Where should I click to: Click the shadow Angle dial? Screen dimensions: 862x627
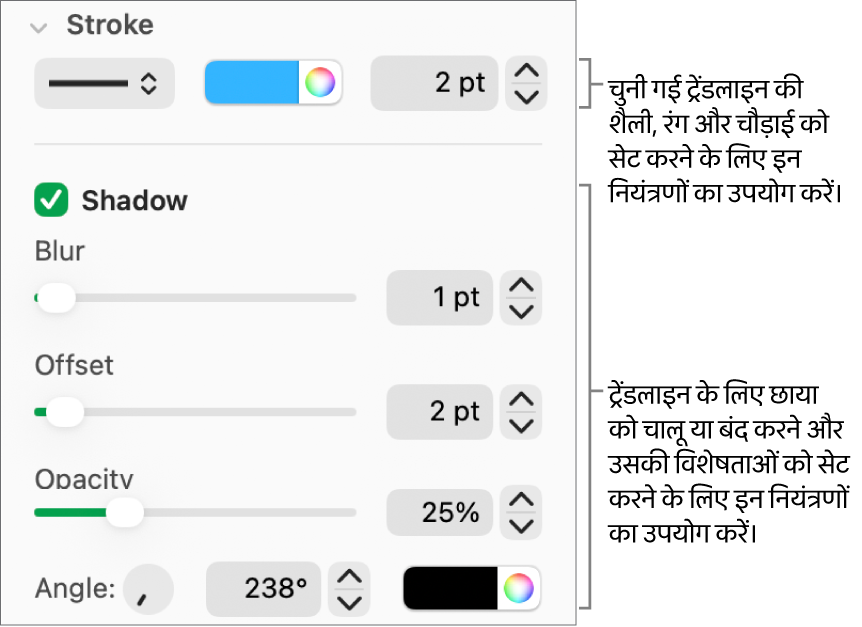[149, 589]
